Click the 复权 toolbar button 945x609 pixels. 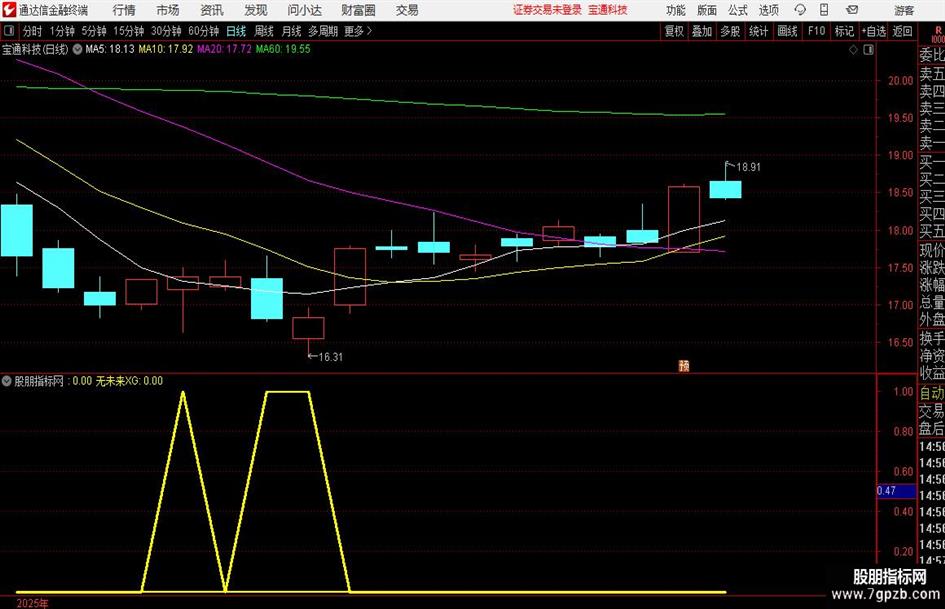pyautogui.click(x=674, y=31)
